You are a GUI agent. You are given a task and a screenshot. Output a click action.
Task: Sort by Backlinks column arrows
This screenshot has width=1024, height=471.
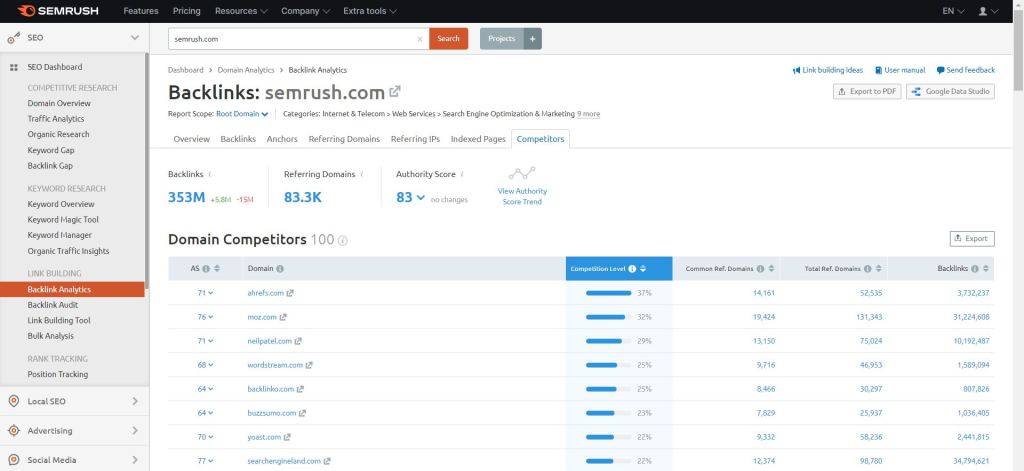pos(986,268)
